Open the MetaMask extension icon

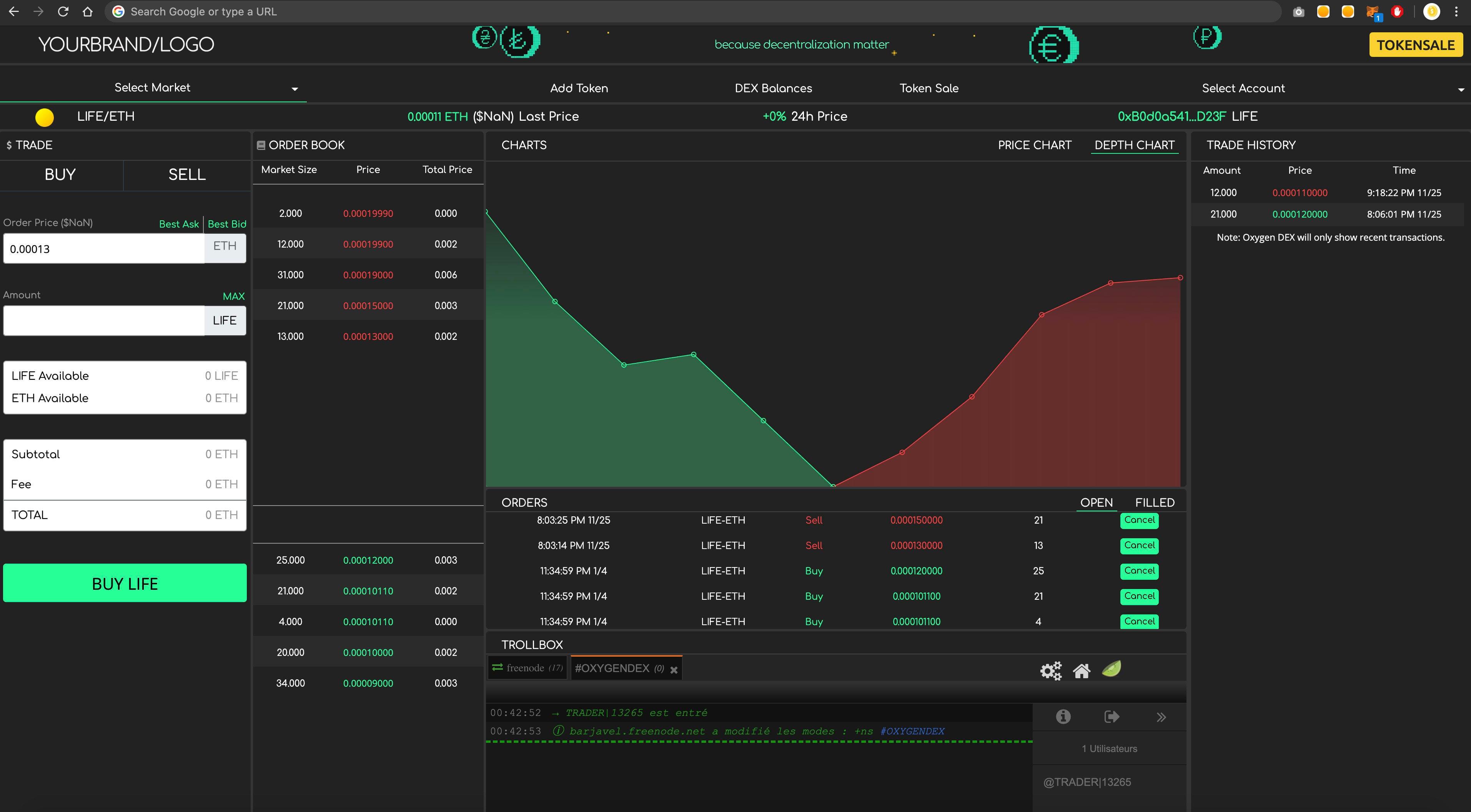[x=1373, y=12]
